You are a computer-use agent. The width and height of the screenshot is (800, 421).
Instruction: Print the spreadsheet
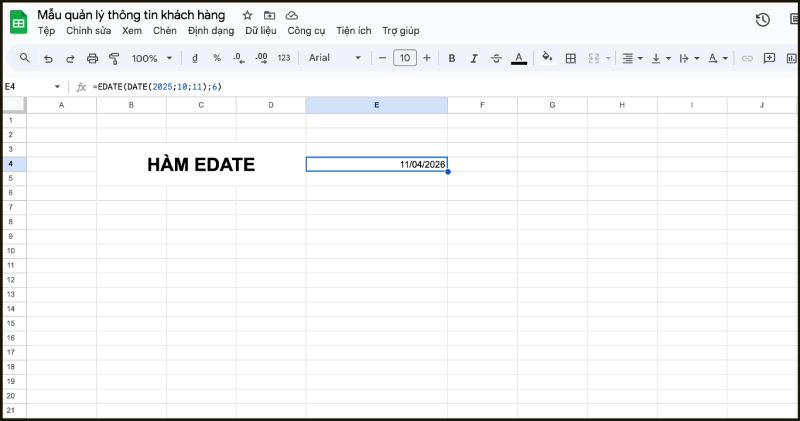[x=92, y=59]
